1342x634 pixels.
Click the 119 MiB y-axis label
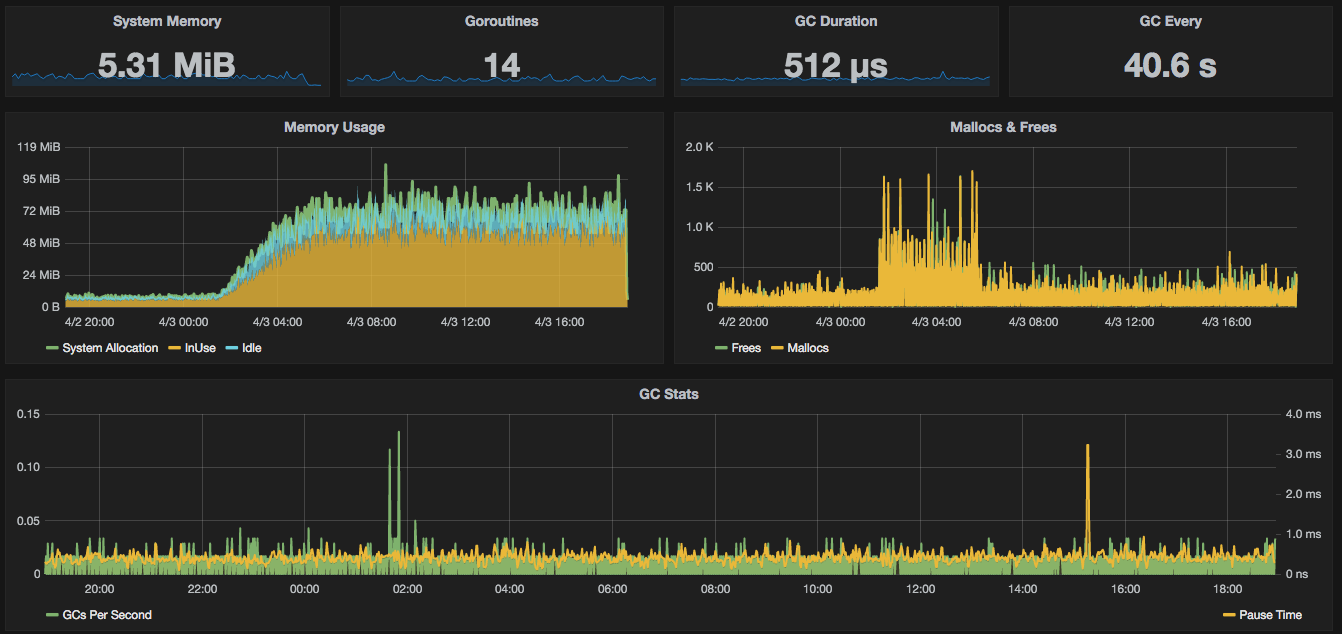(x=39, y=147)
